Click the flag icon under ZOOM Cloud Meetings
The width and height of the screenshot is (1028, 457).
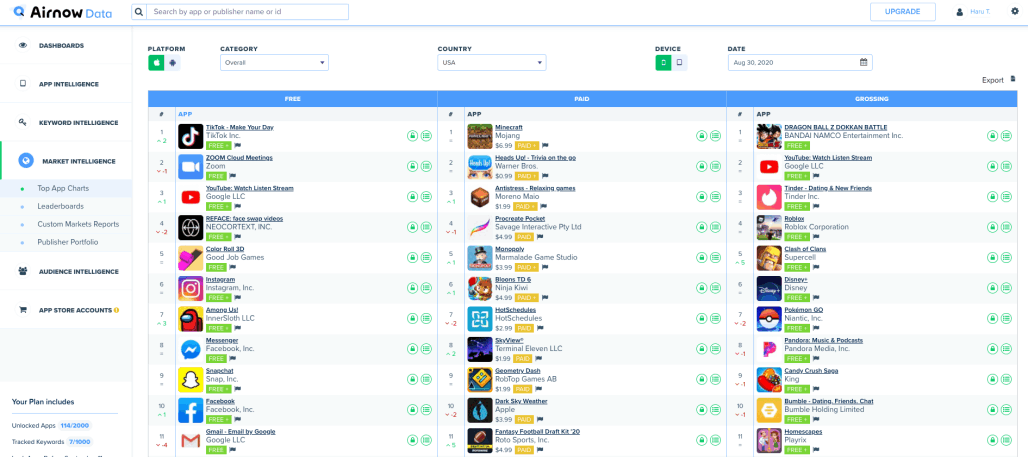(233, 175)
